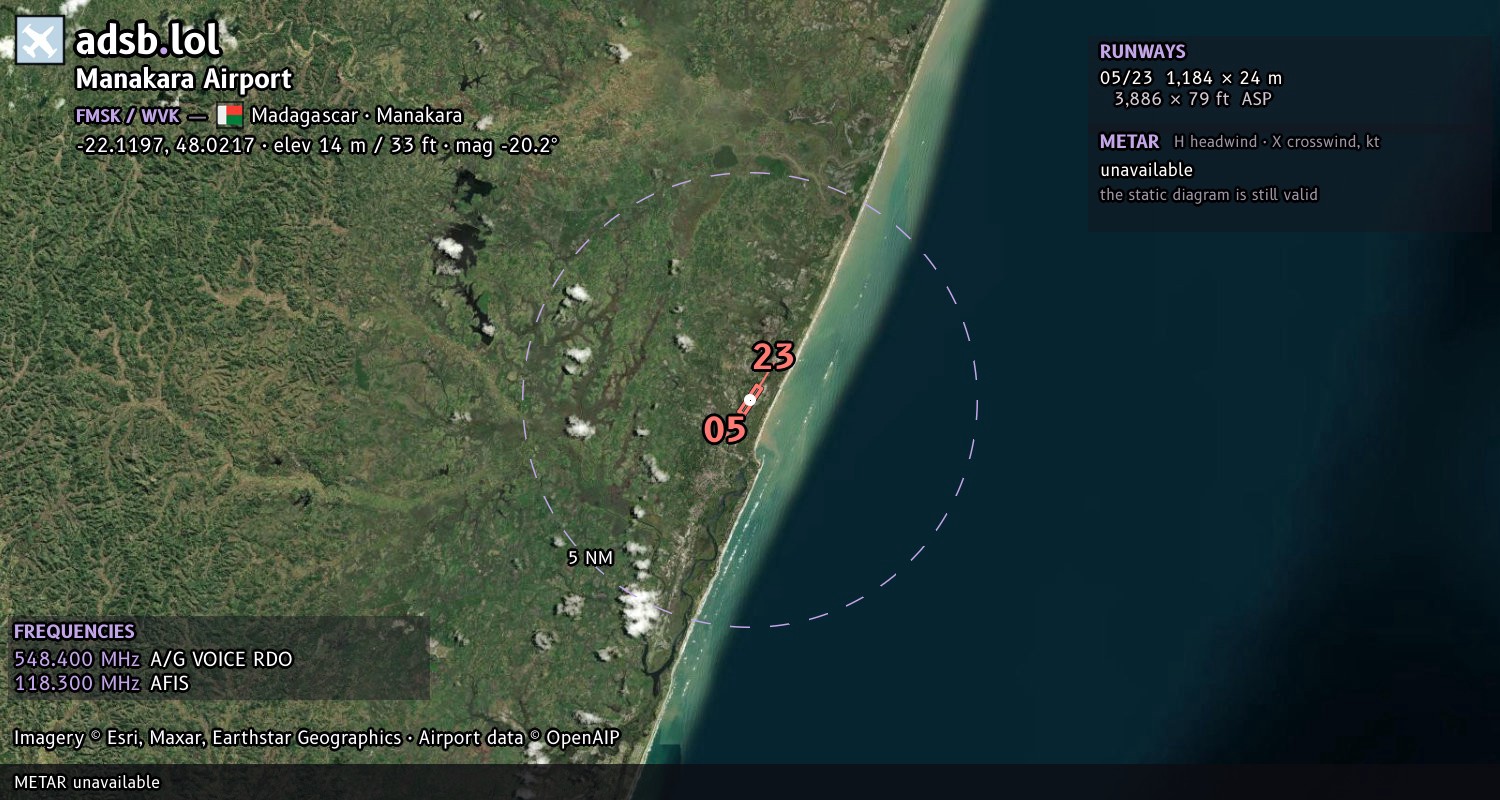Click the adsb.lol airplane logo icon
The width and height of the screenshot is (1500, 800).
(x=40, y=40)
